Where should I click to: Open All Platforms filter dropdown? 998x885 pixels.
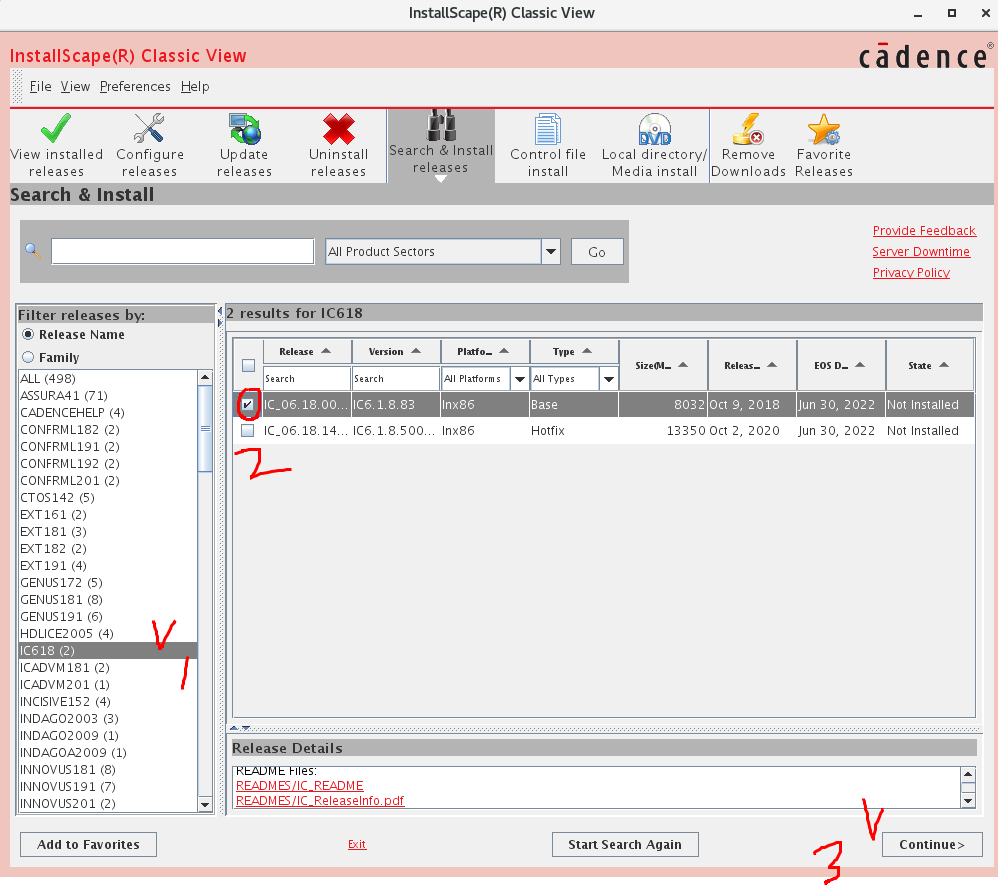point(519,379)
